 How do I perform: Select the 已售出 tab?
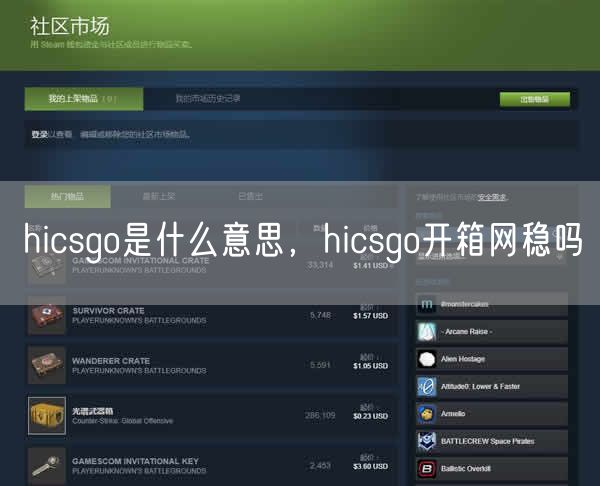[251, 196]
